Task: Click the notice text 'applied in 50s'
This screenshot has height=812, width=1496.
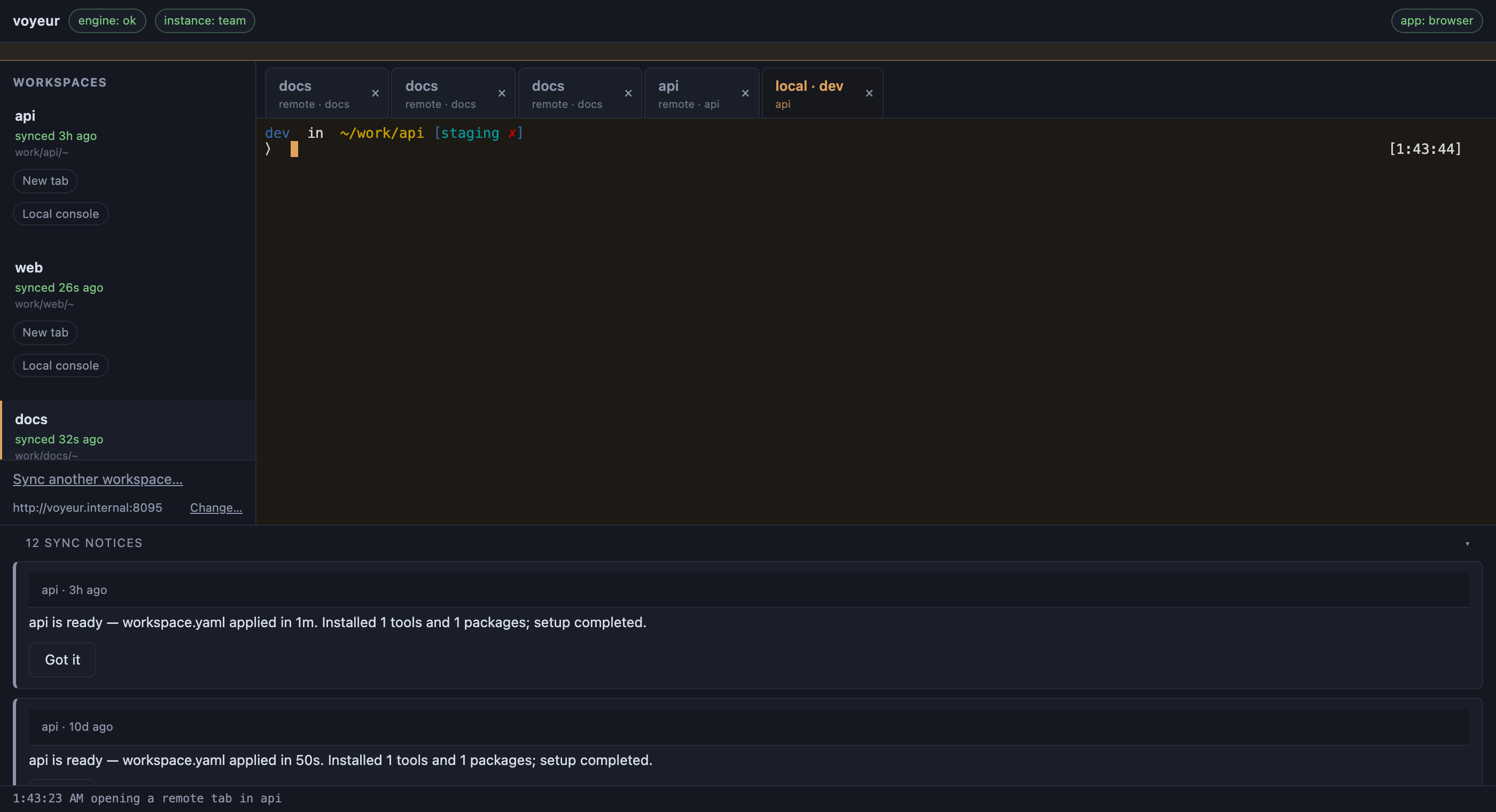Action: tap(276, 760)
